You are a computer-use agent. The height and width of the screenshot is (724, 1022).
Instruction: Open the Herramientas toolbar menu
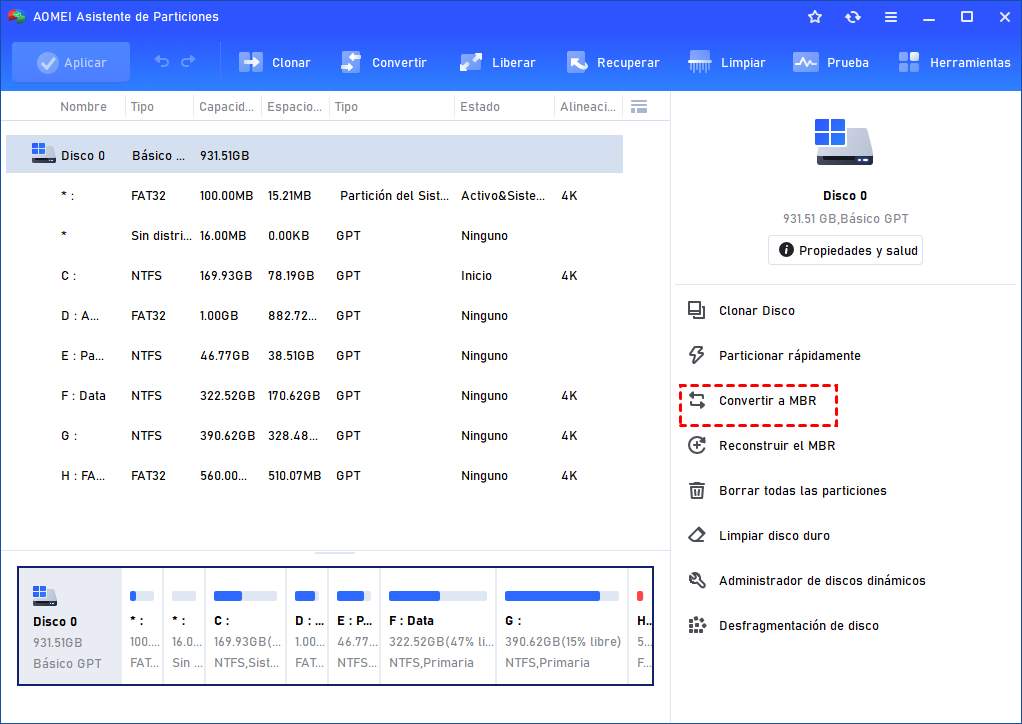954,63
